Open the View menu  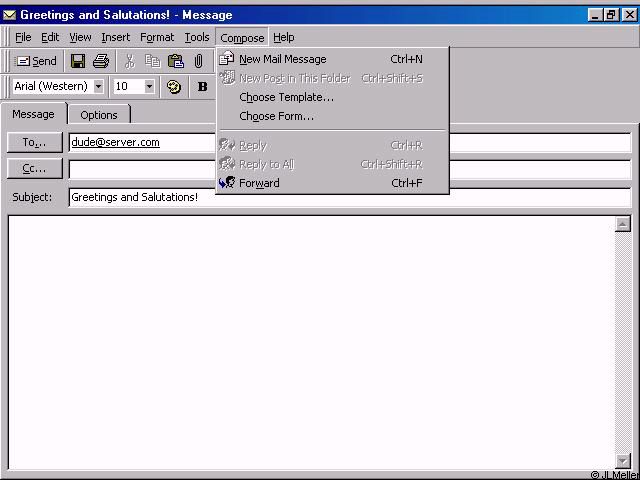pyautogui.click(x=80, y=38)
